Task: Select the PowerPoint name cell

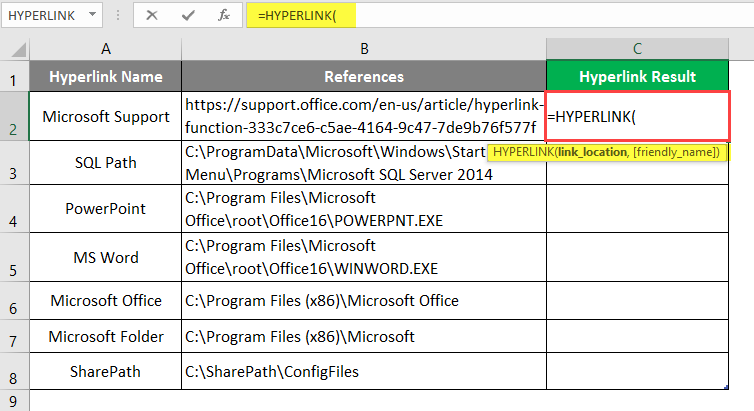Action: (106, 209)
